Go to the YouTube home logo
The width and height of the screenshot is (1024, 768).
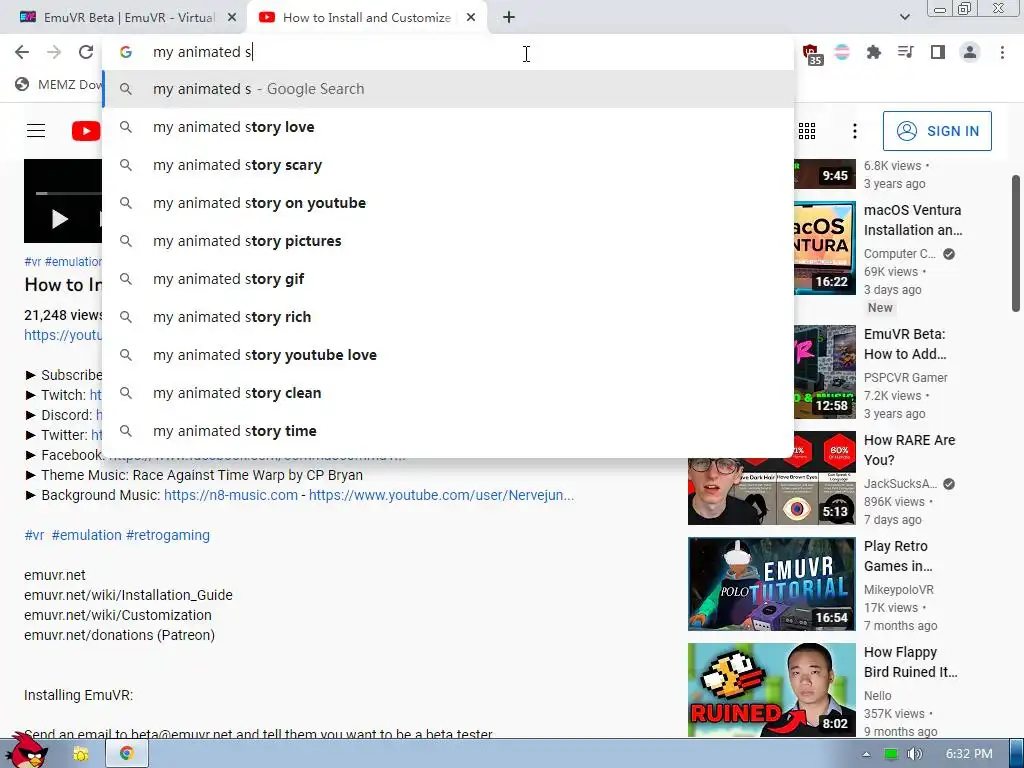86,131
